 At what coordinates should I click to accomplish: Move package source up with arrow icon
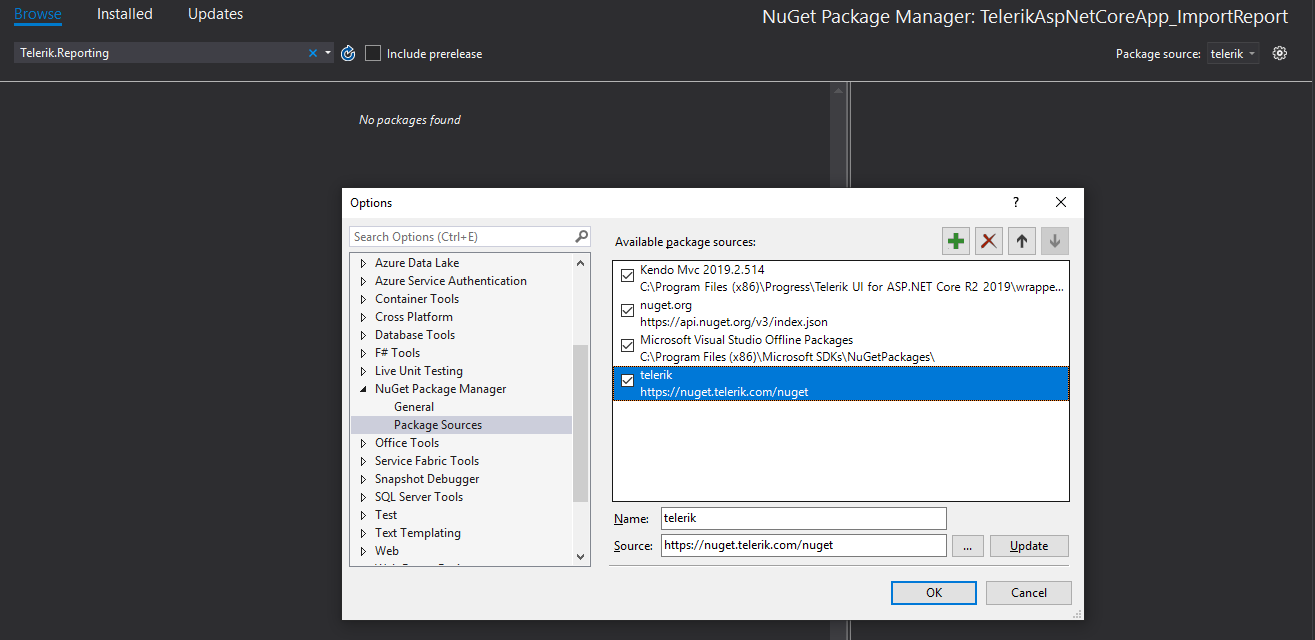tap(1022, 241)
